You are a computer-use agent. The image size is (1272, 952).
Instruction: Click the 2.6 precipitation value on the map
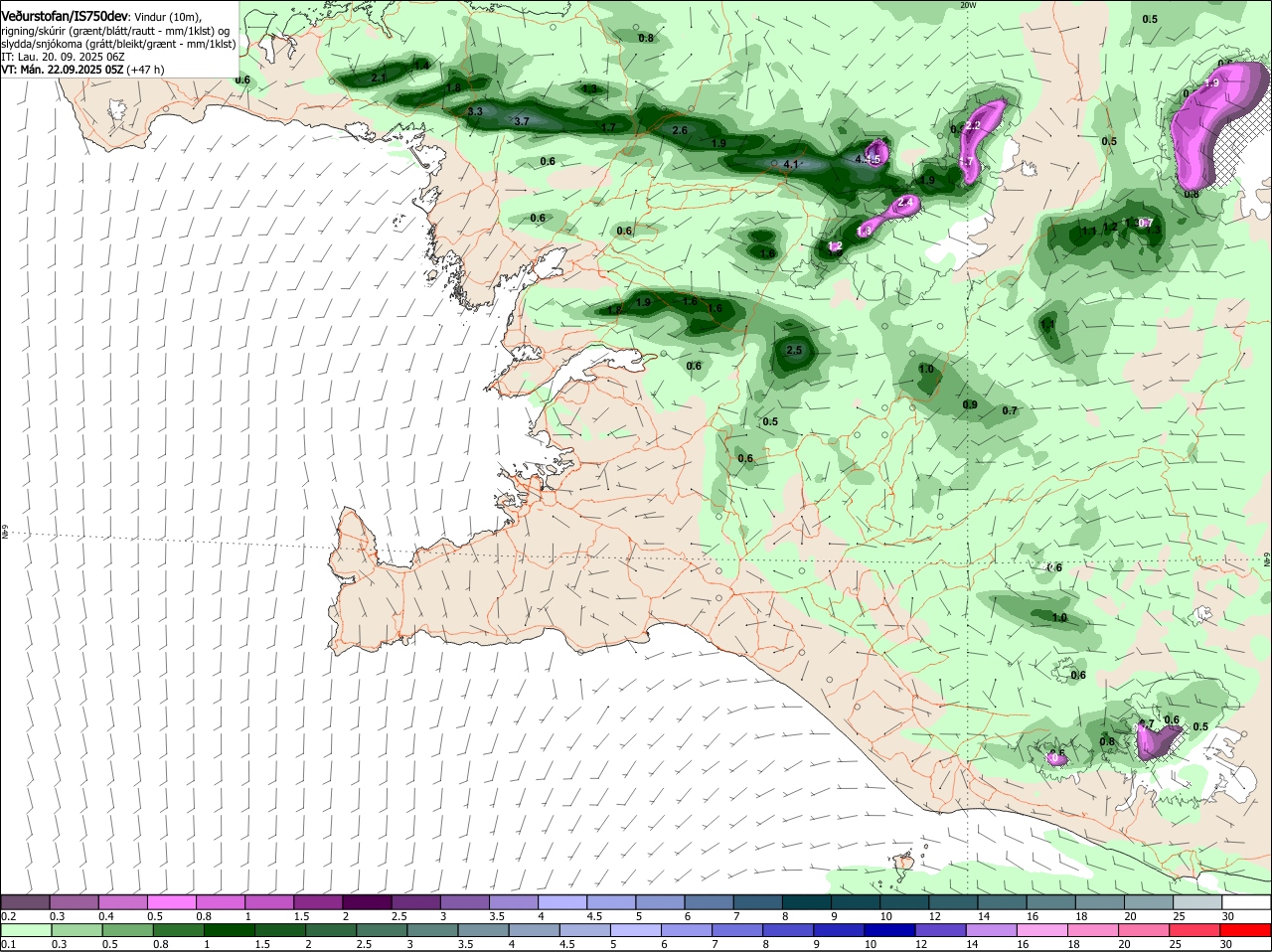pyautogui.click(x=680, y=130)
